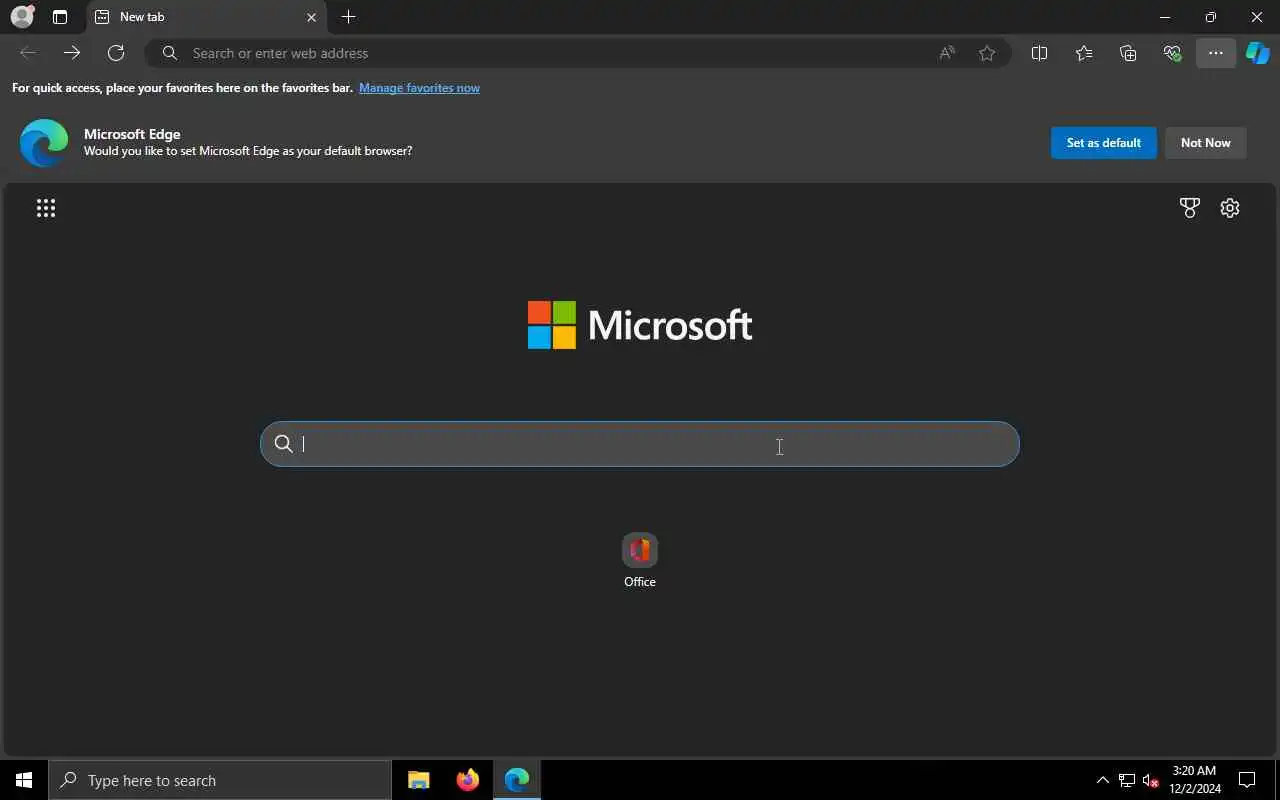Open the Collections icon
Image resolution: width=1280 pixels, height=800 pixels.
pyautogui.click(x=1128, y=53)
